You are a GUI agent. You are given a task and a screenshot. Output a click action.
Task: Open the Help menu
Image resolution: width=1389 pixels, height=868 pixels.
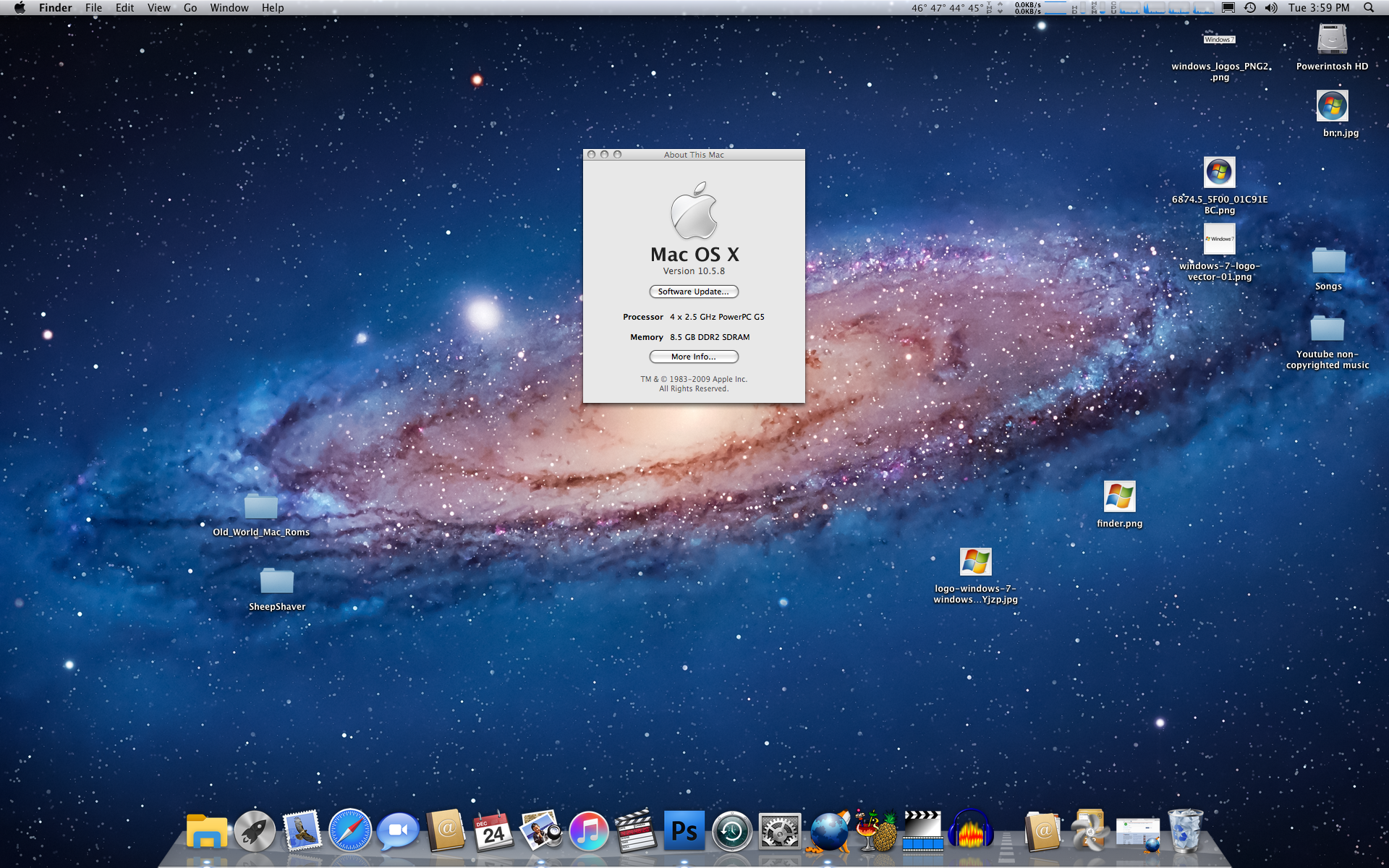coord(272,8)
